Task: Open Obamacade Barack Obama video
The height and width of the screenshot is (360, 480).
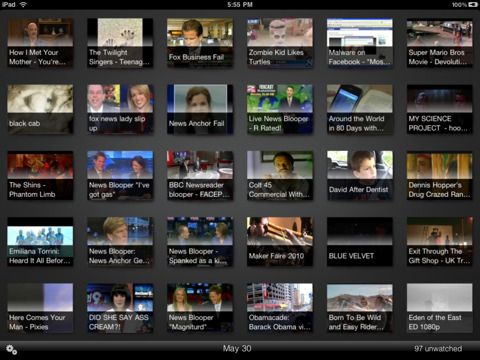Action: [280, 308]
